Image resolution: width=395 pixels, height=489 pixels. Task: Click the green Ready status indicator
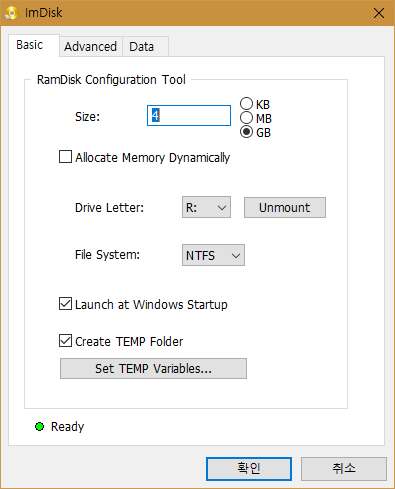point(39,426)
